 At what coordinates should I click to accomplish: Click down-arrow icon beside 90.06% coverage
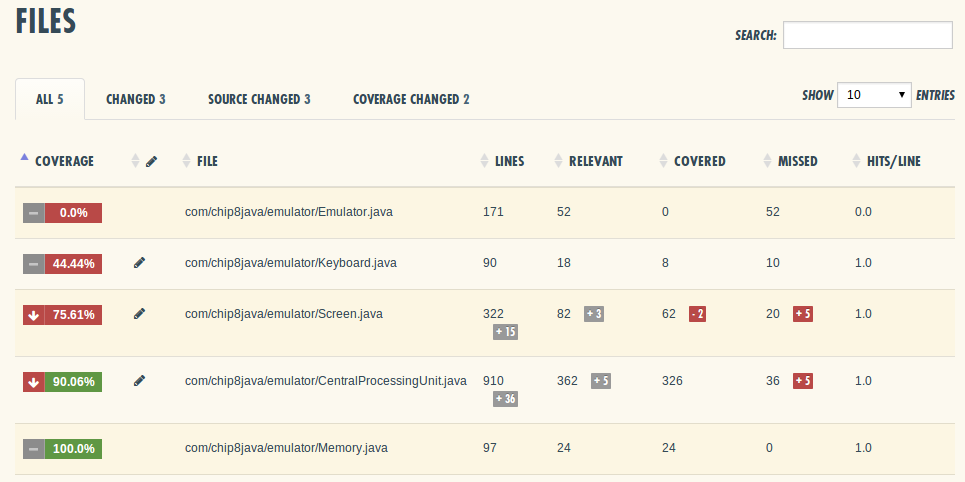coord(34,381)
